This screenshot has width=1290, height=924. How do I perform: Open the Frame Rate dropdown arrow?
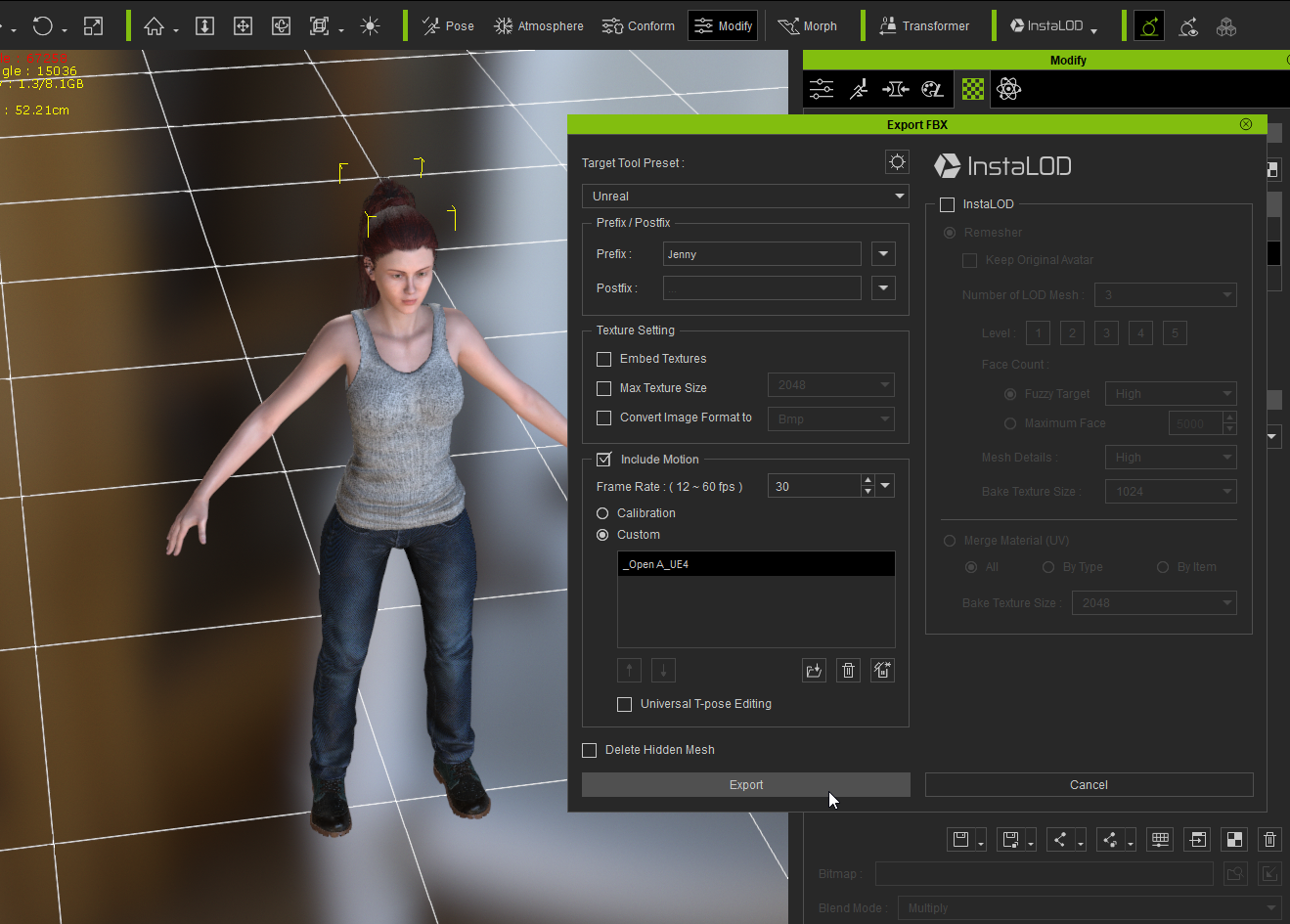click(885, 486)
